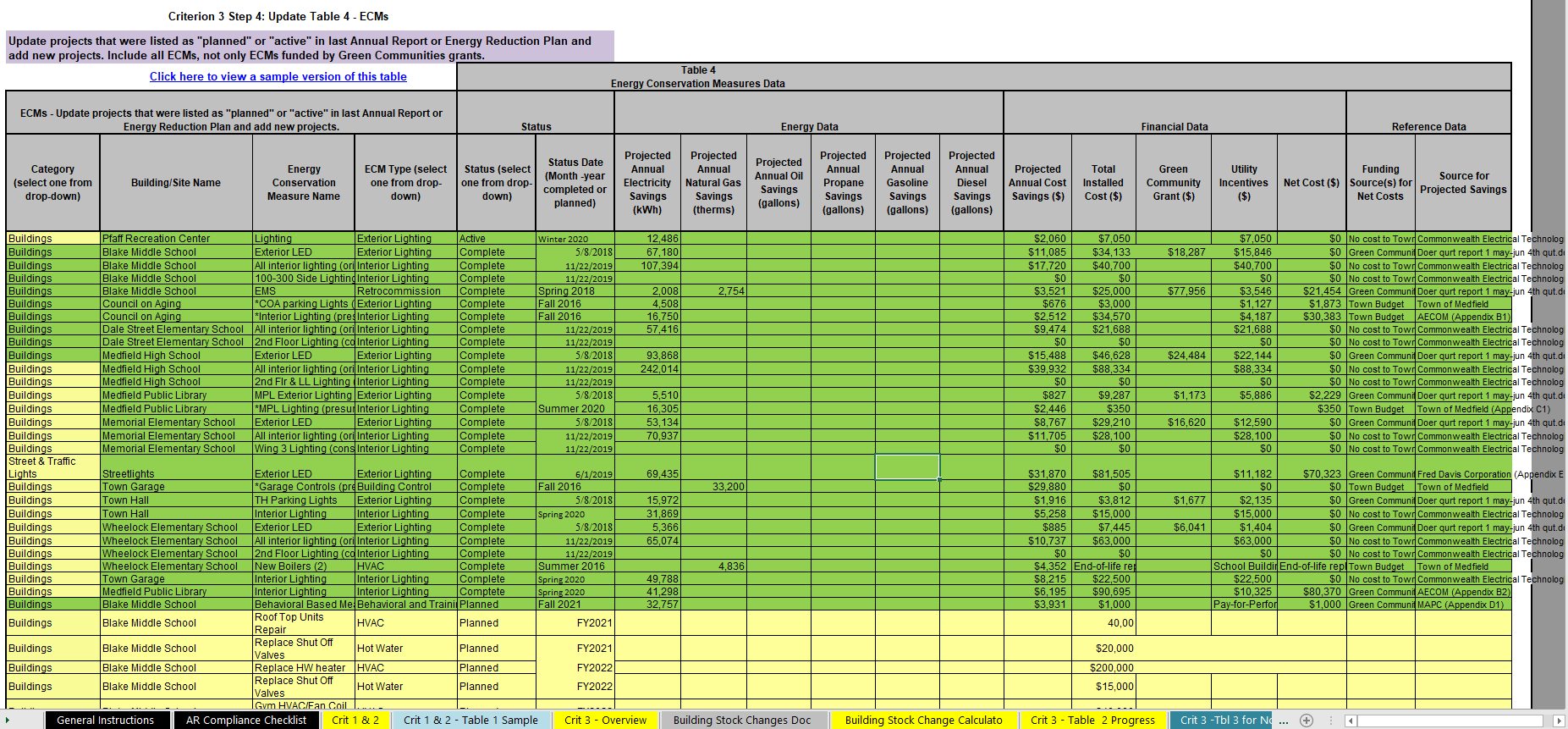
Task: Click the Net Cost ($) column header
Action: (1311, 183)
